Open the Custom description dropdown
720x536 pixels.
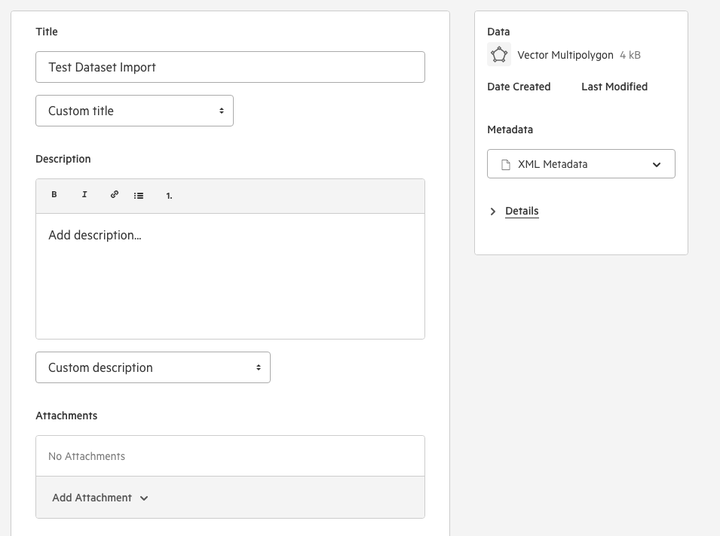tap(153, 367)
